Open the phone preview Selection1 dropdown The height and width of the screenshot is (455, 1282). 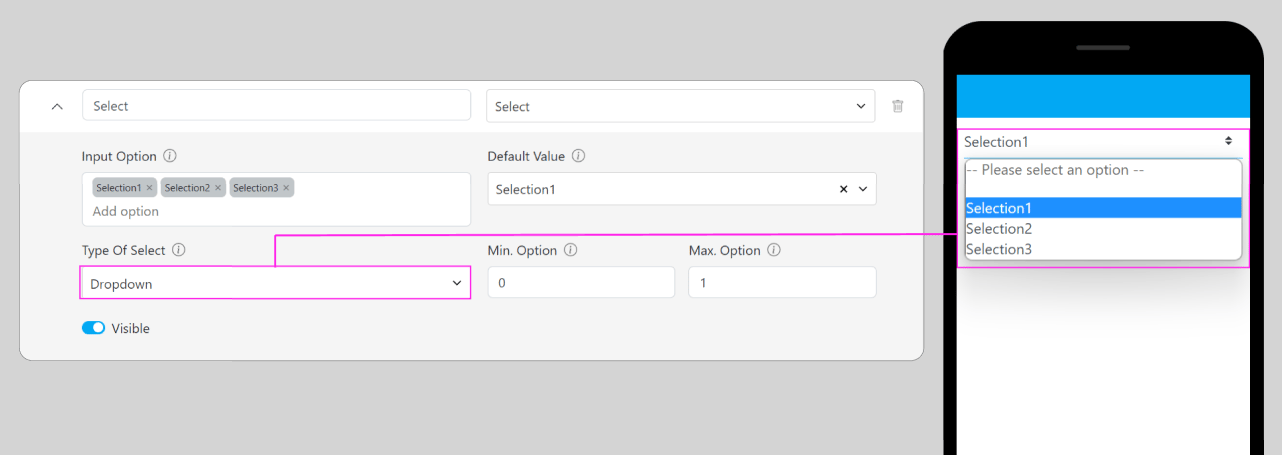[1103, 142]
